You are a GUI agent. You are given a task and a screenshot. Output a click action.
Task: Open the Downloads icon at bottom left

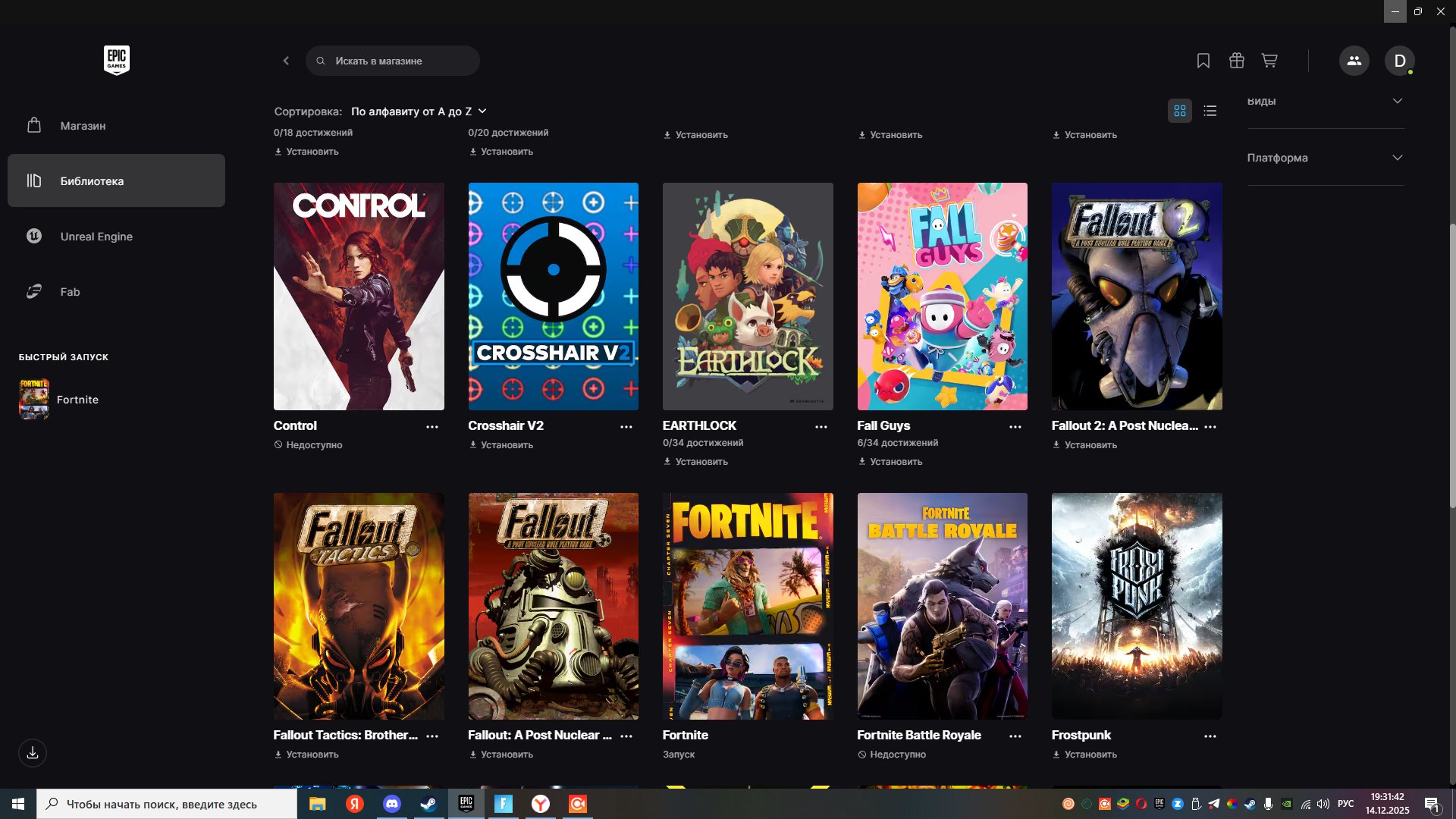[x=32, y=753]
